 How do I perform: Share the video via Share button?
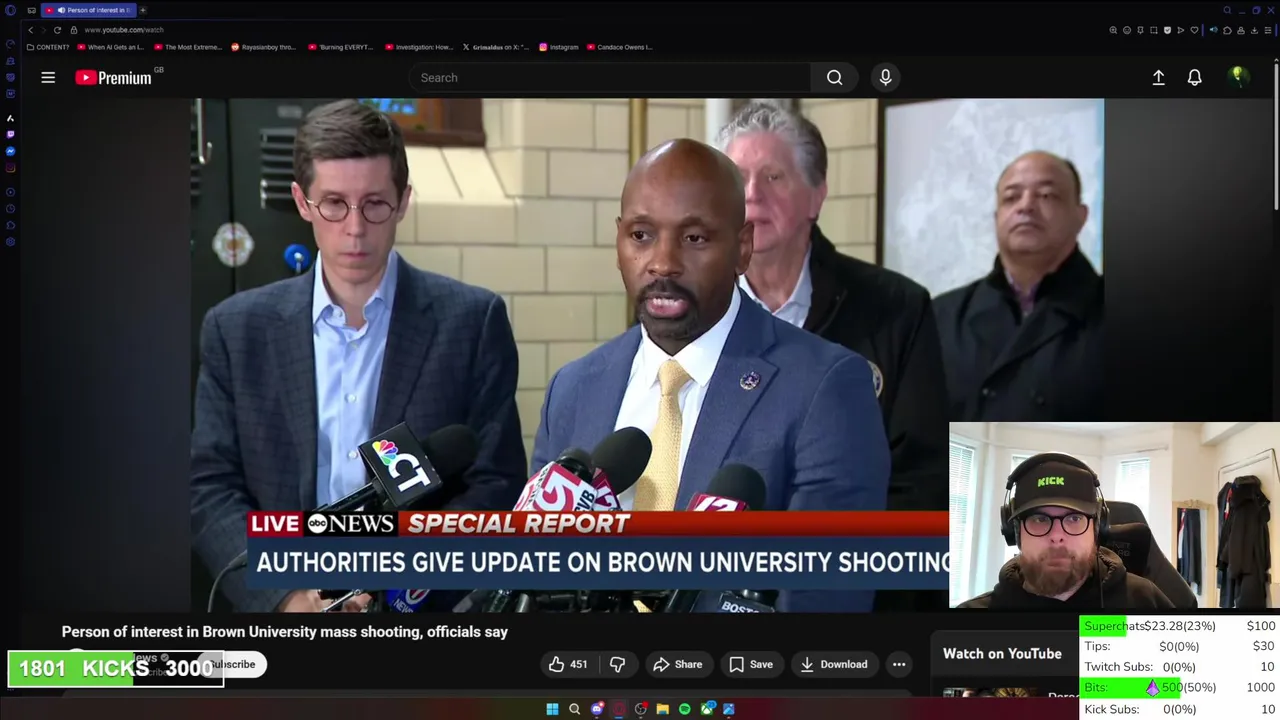tap(677, 664)
